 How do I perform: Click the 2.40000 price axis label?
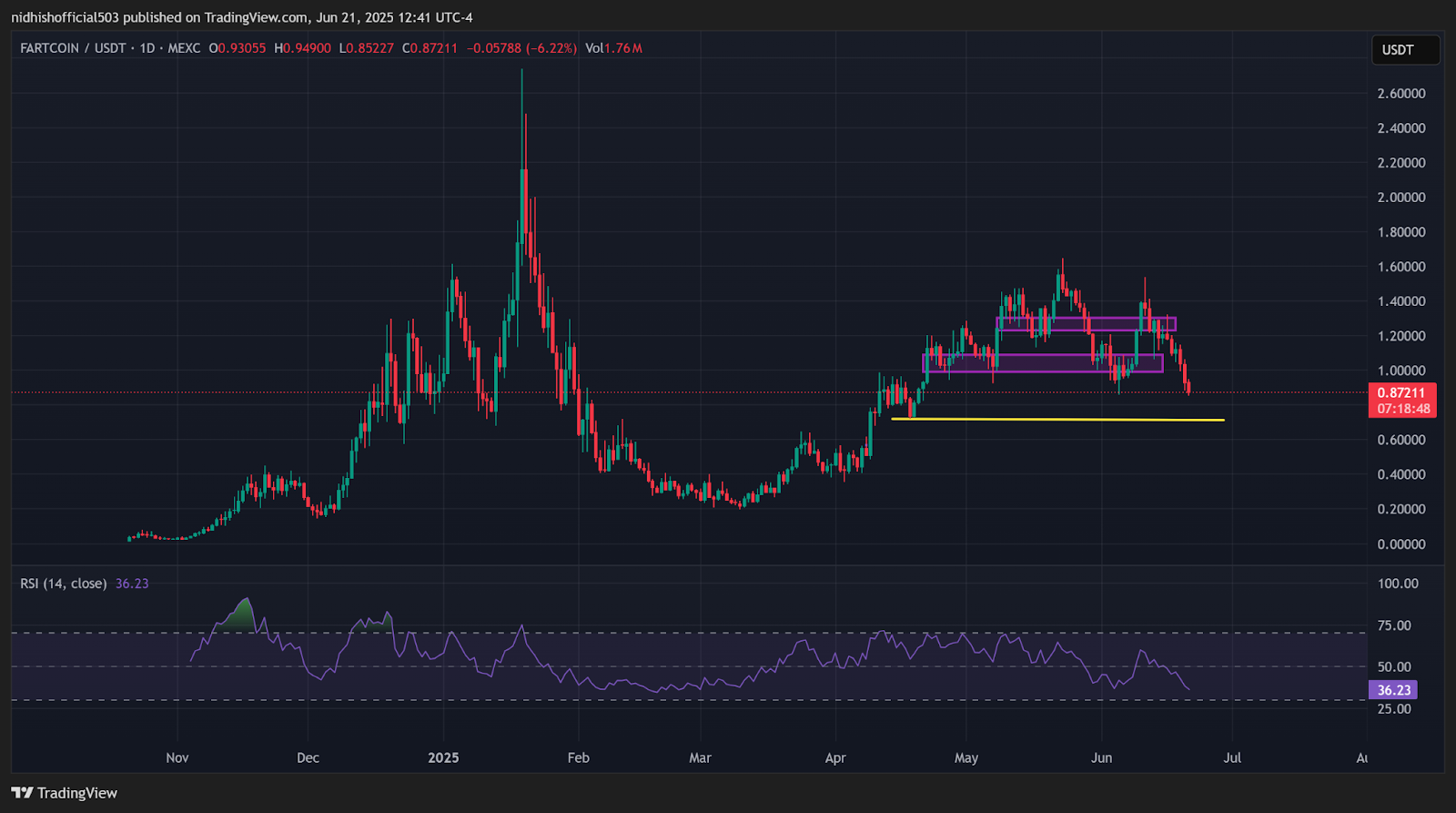1401,128
